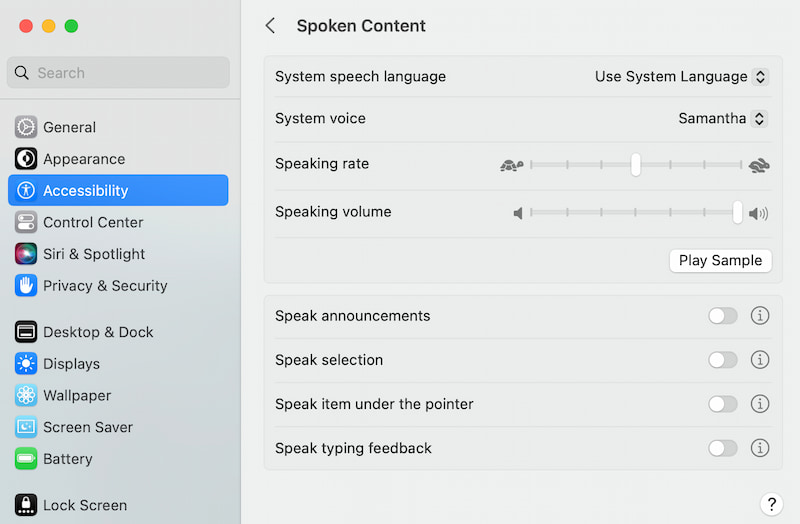
Task: Toggle Speak item under the pointer
Action: point(722,404)
